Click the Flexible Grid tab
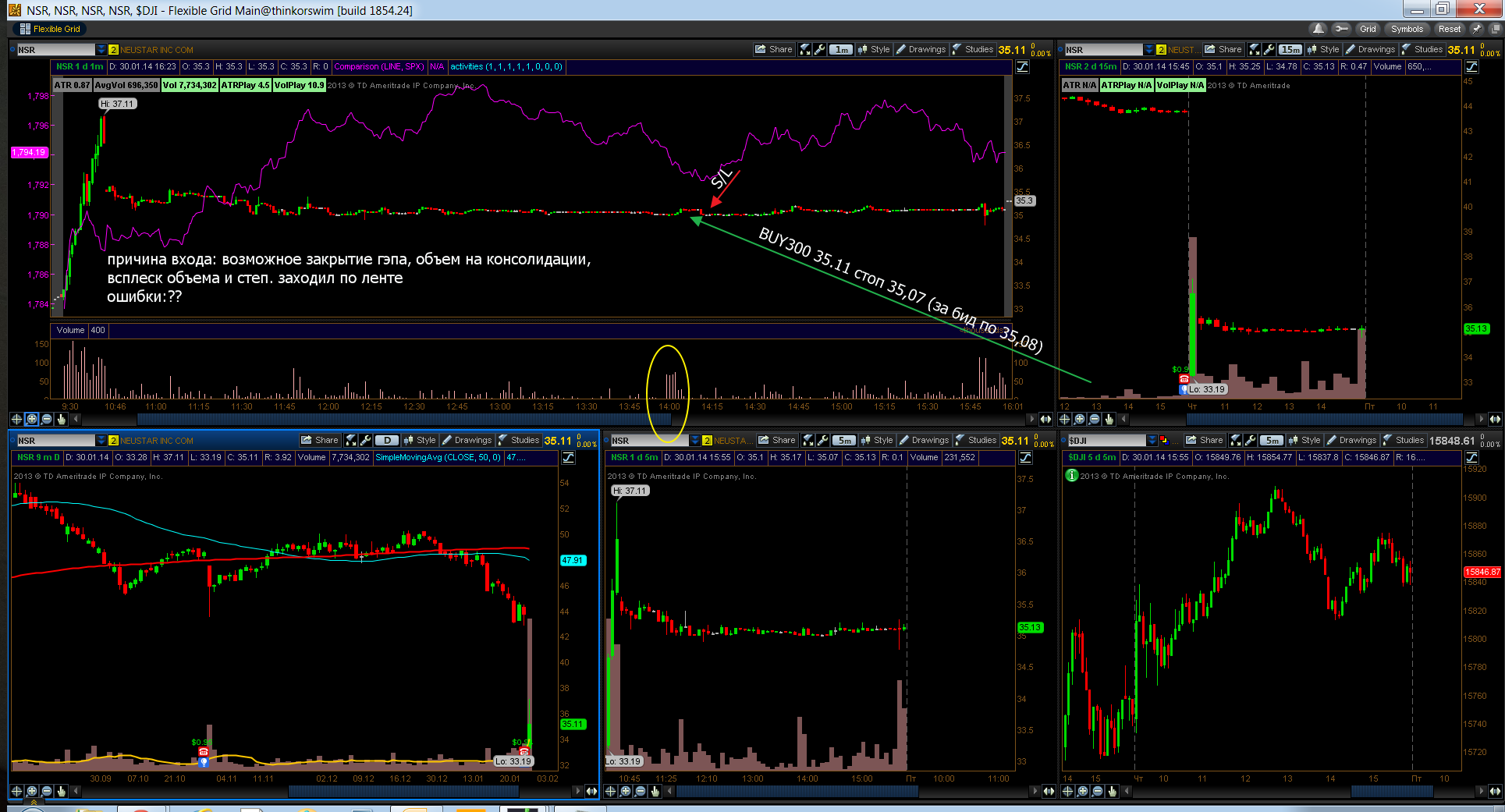1505x812 pixels. click(50, 29)
